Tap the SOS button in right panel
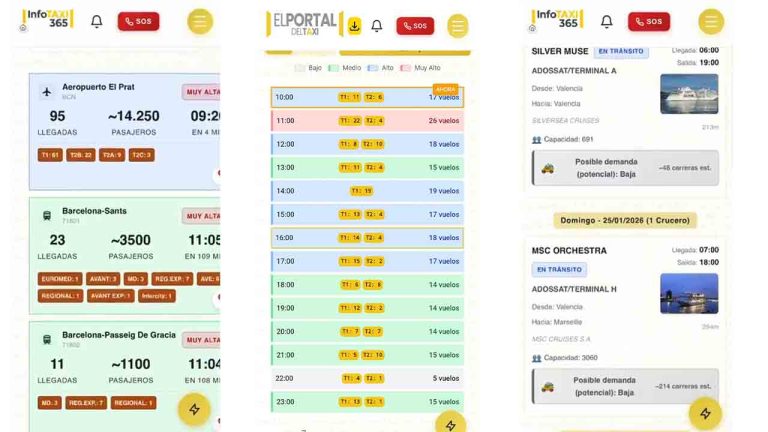 (648, 22)
